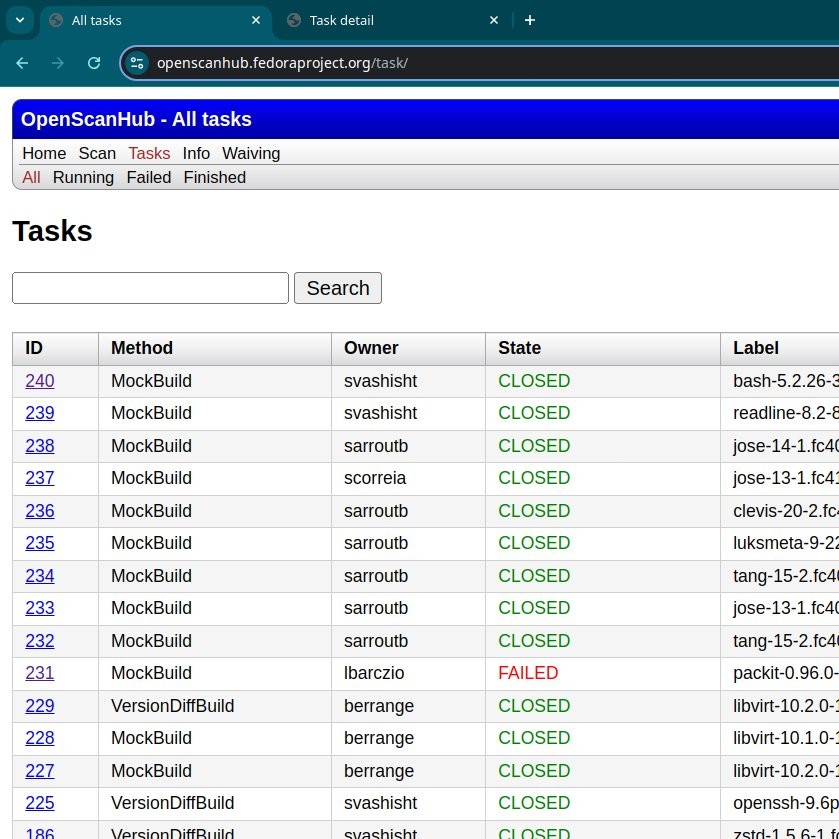The width and height of the screenshot is (839, 839).
Task: Click the task search text field
Action: (150, 288)
